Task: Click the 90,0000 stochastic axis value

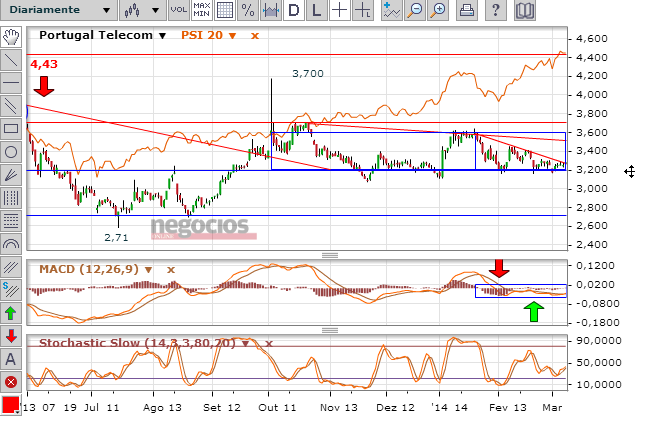Action: click(599, 341)
